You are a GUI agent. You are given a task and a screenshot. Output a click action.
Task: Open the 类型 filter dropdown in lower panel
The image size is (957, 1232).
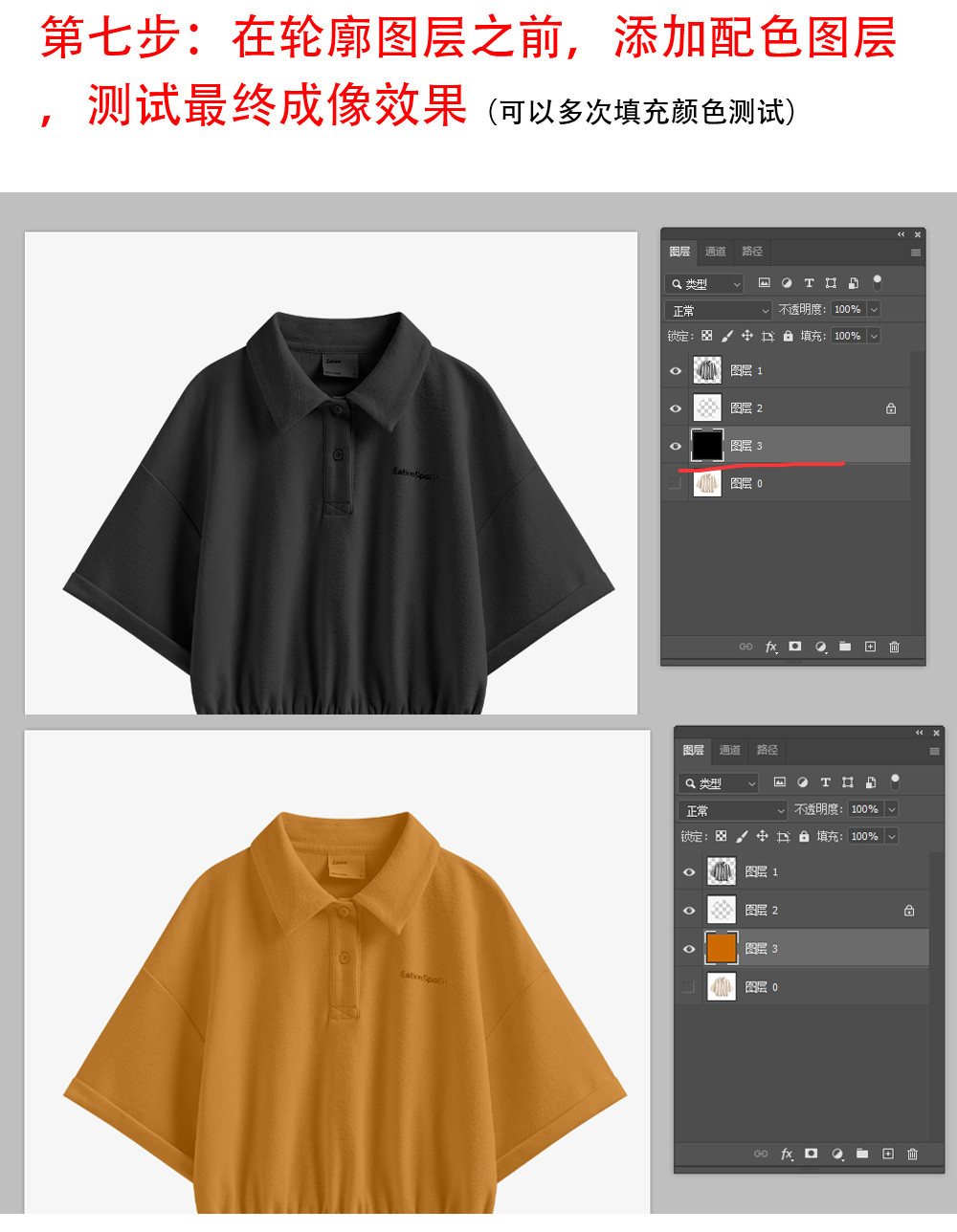pos(718,783)
